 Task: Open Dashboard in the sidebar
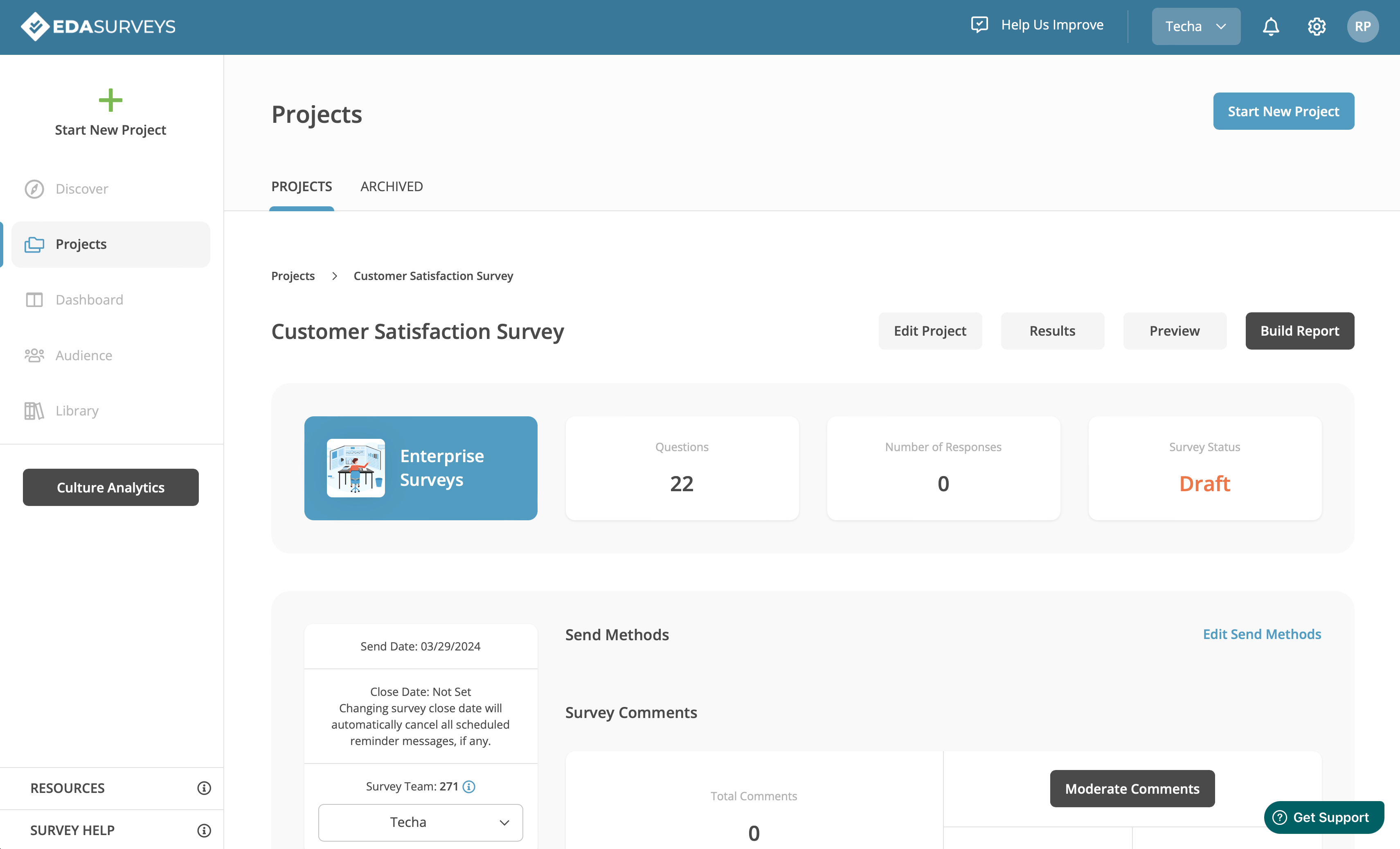pyautogui.click(x=111, y=300)
